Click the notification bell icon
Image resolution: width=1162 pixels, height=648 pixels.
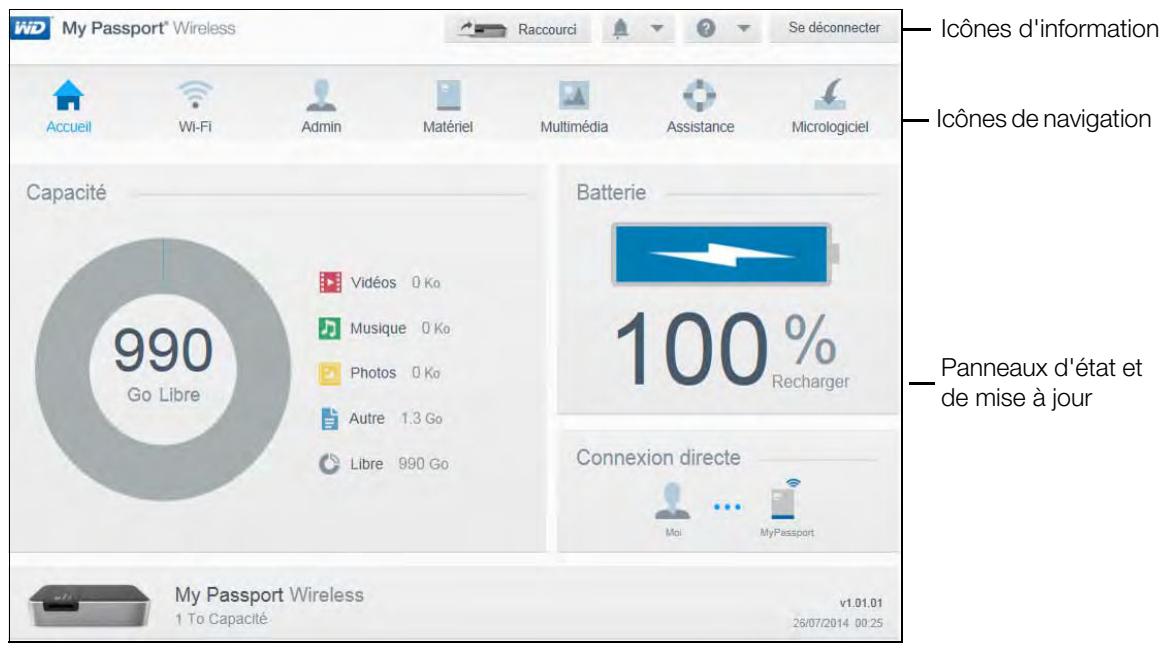[621, 28]
